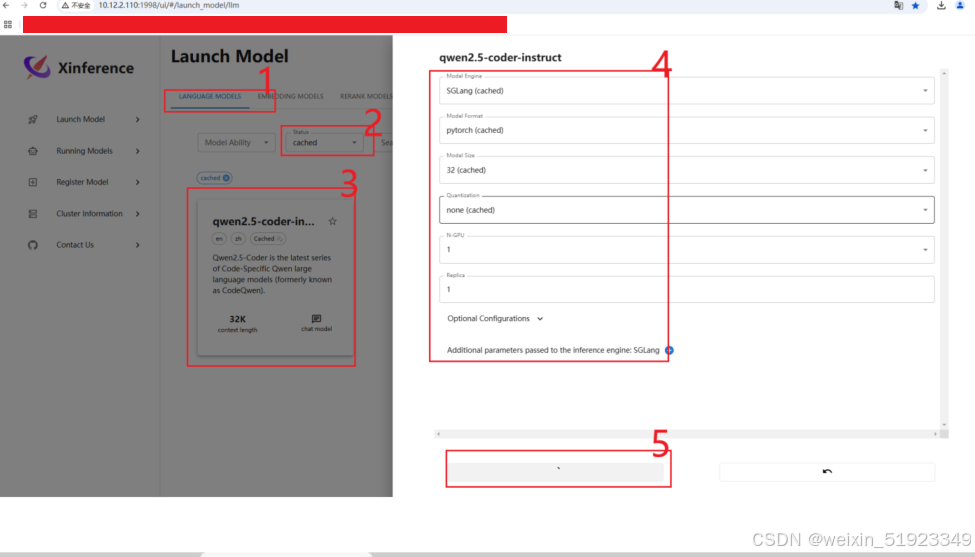Click the en language tag
975x557 pixels.
tap(219, 239)
